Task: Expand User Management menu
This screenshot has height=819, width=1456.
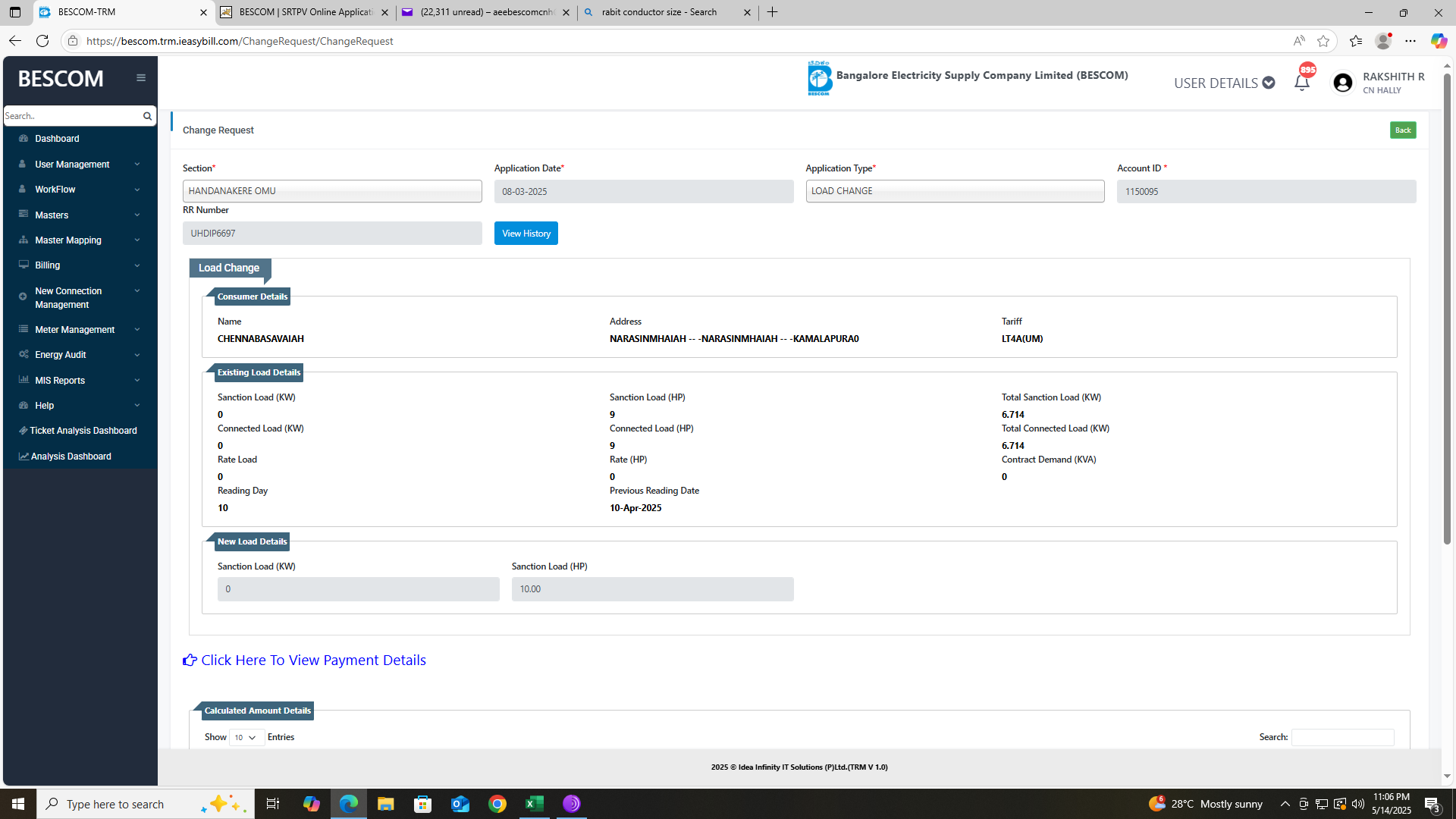Action: (80, 165)
